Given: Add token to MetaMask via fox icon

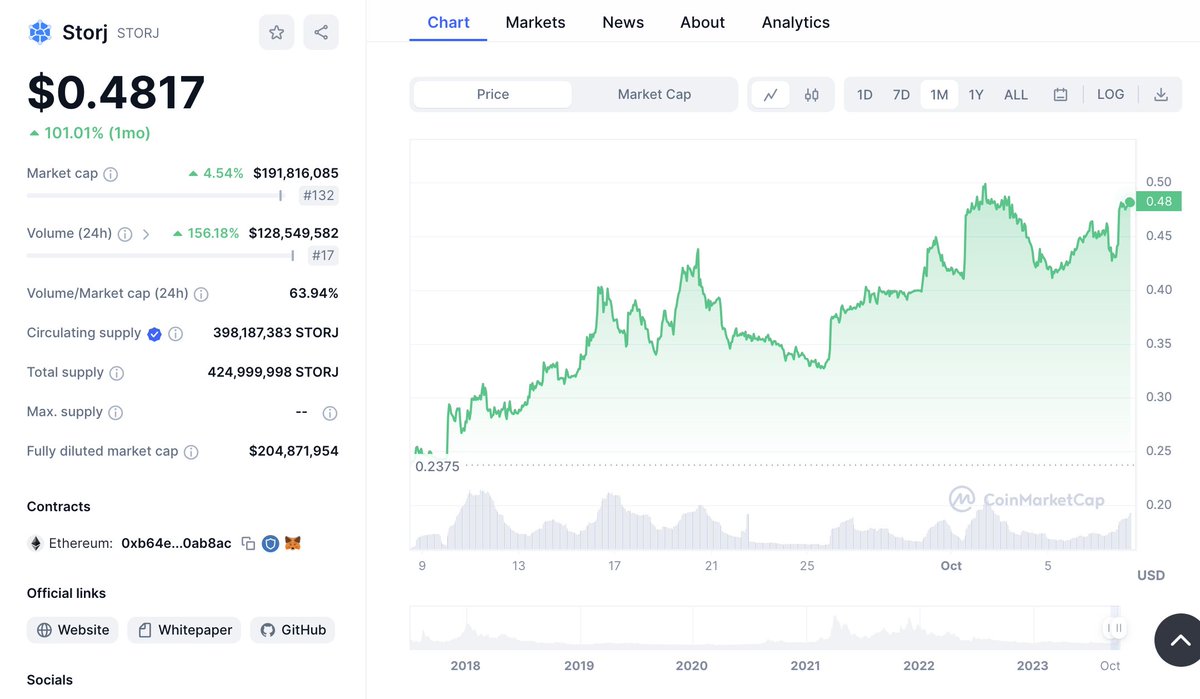Looking at the screenshot, I should (293, 544).
